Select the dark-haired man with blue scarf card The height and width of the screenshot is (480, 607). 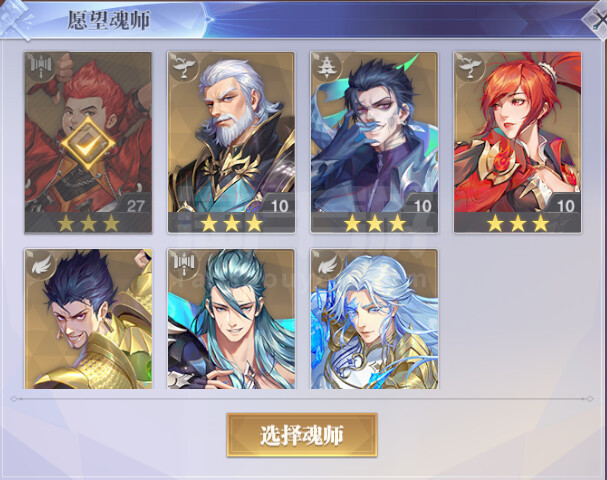click(x=374, y=142)
